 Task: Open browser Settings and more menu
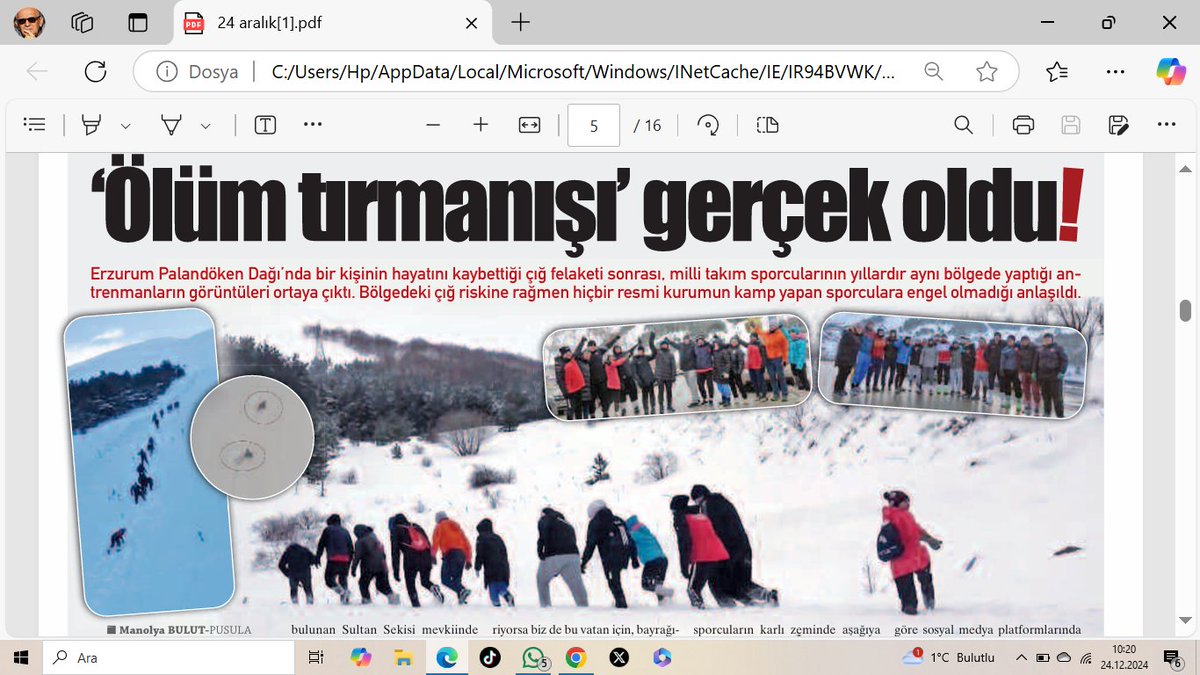tap(1117, 71)
